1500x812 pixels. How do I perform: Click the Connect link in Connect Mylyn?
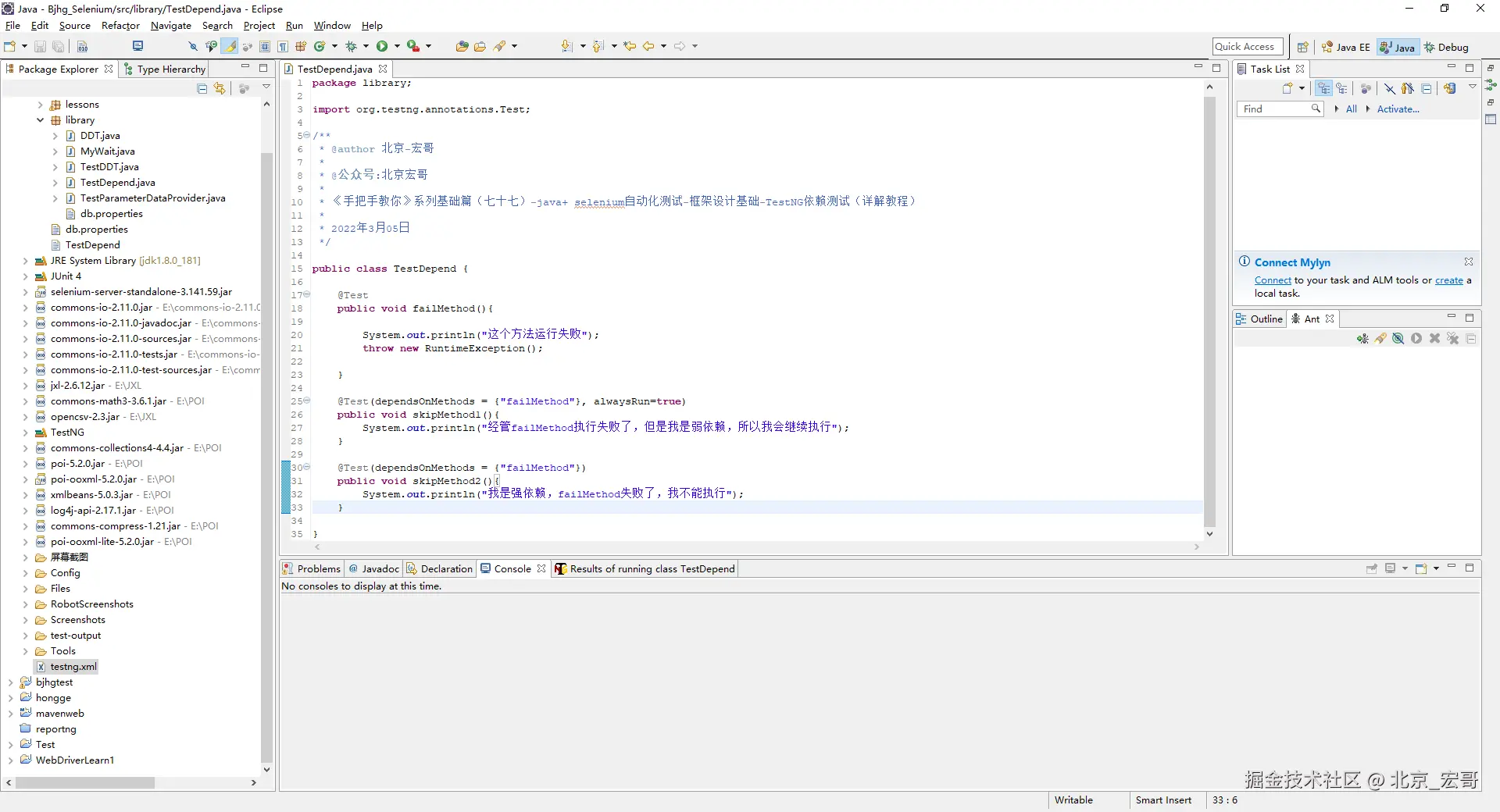coord(1273,280)
